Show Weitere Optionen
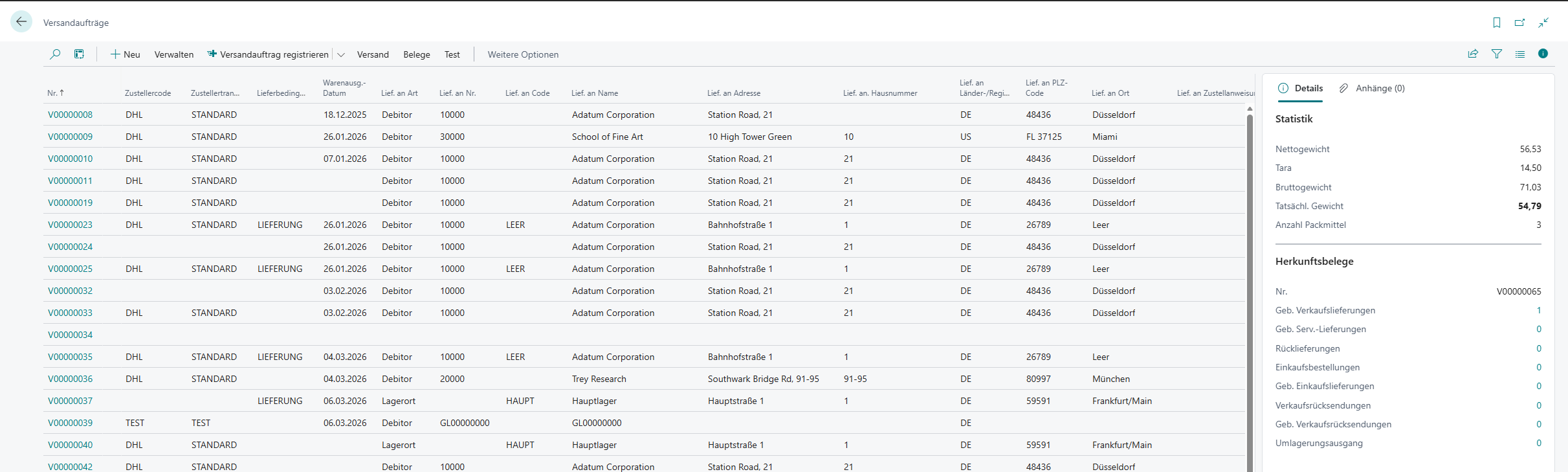This screenshot has height=472, width=1568. (x=523, y=54)
